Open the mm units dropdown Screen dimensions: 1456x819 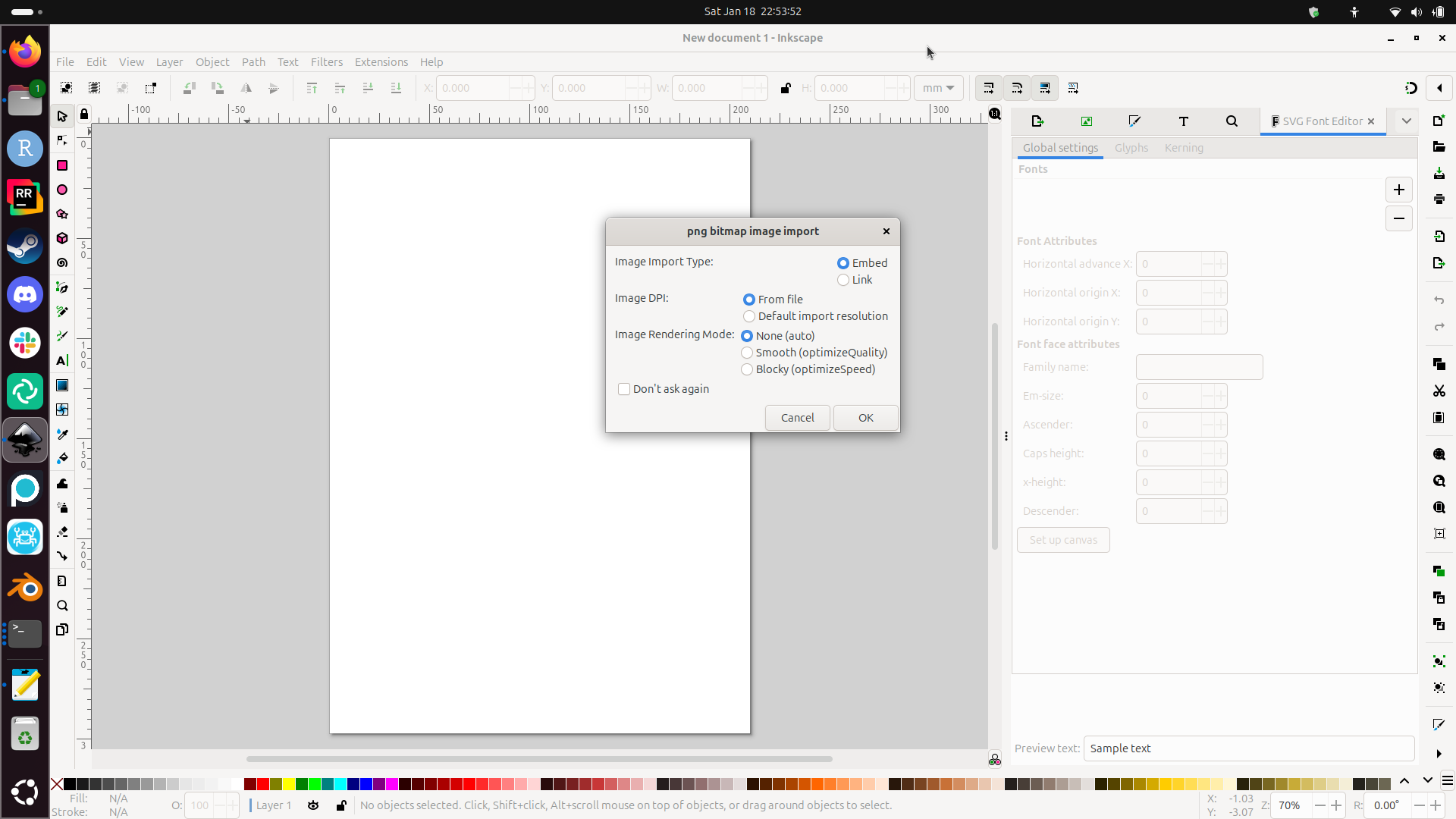pos(939,88)
